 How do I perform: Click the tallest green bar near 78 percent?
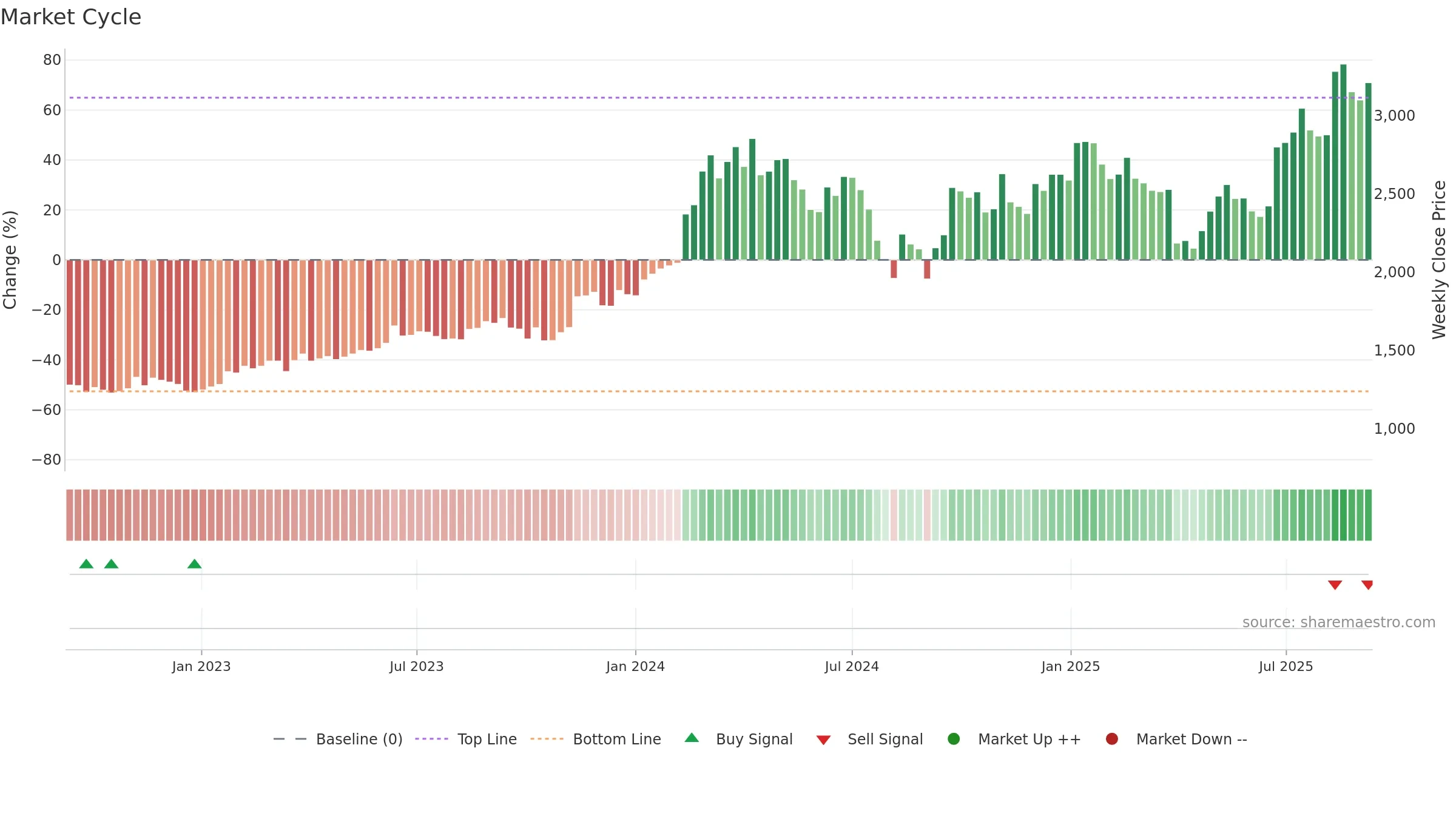[1343, 162]
